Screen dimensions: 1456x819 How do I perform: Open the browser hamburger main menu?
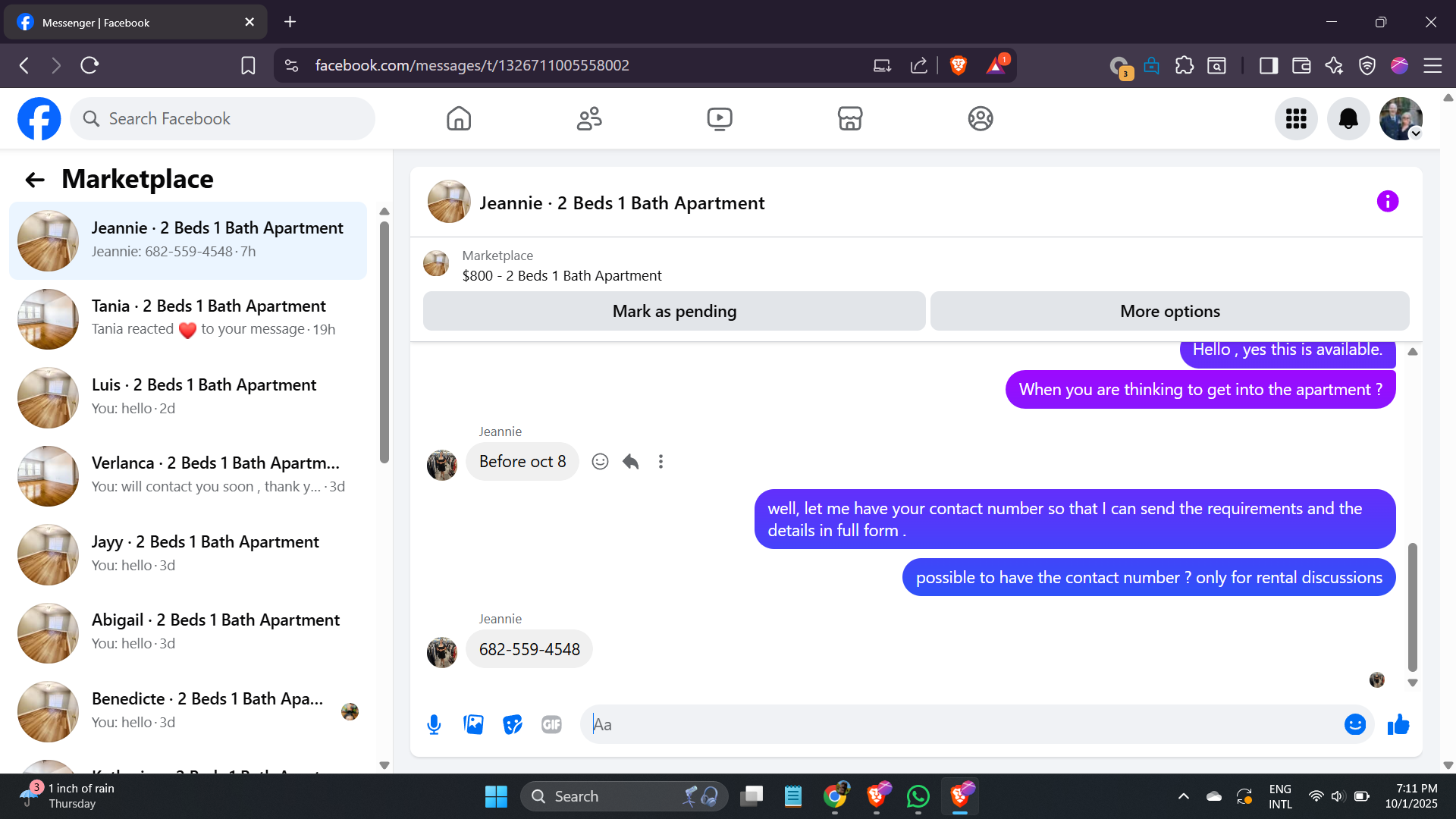pos(1432,65)
